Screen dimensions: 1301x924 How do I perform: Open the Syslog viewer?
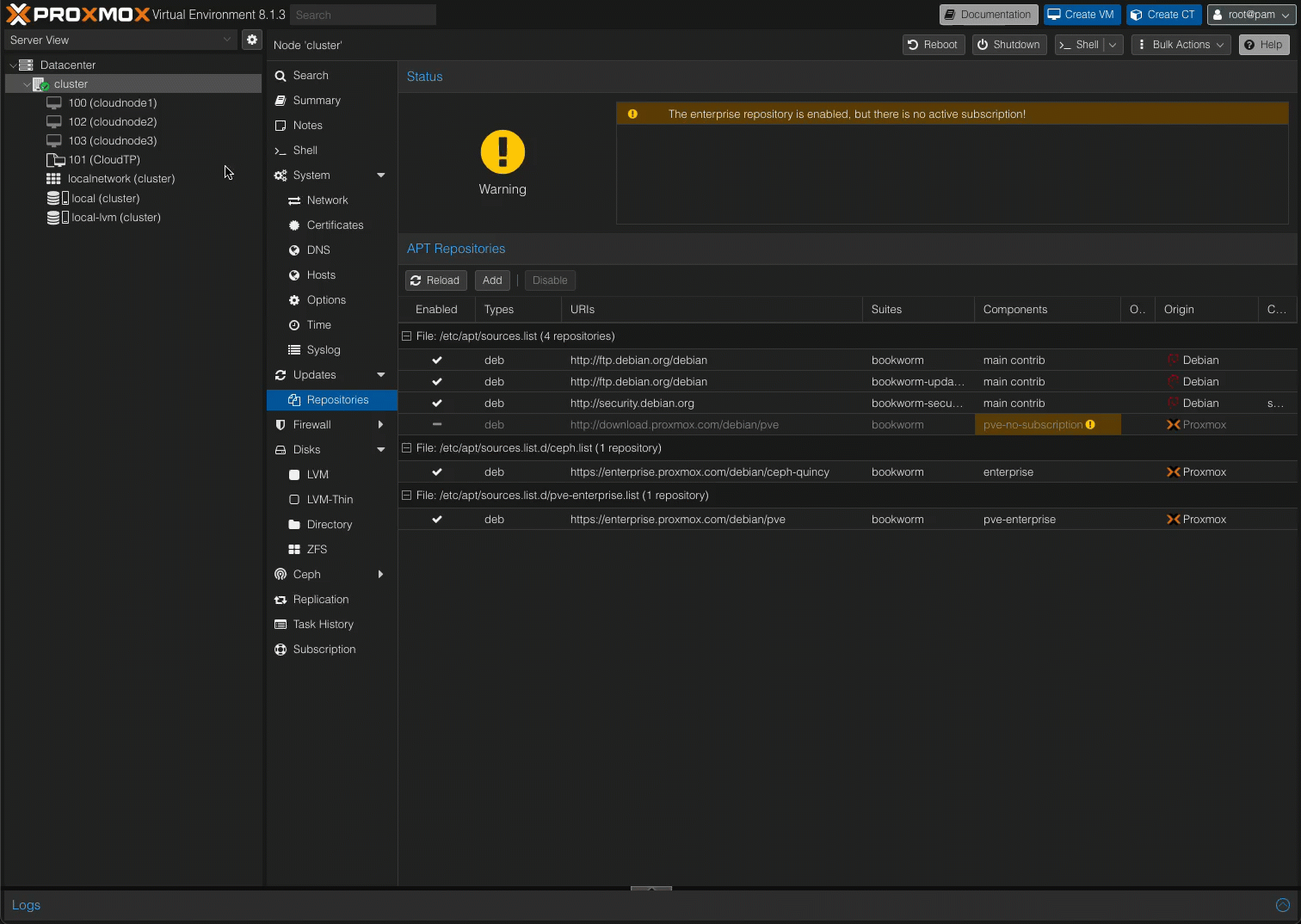tap(331, 350)
